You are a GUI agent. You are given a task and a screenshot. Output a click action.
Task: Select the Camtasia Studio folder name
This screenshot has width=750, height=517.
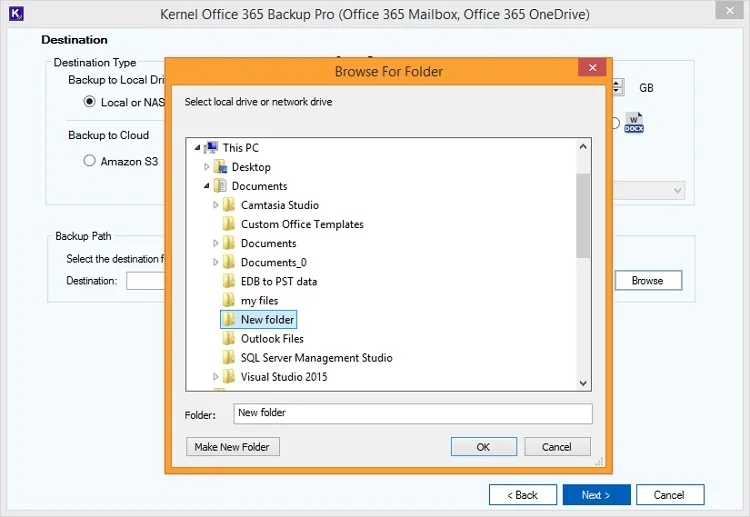(280, 205)
